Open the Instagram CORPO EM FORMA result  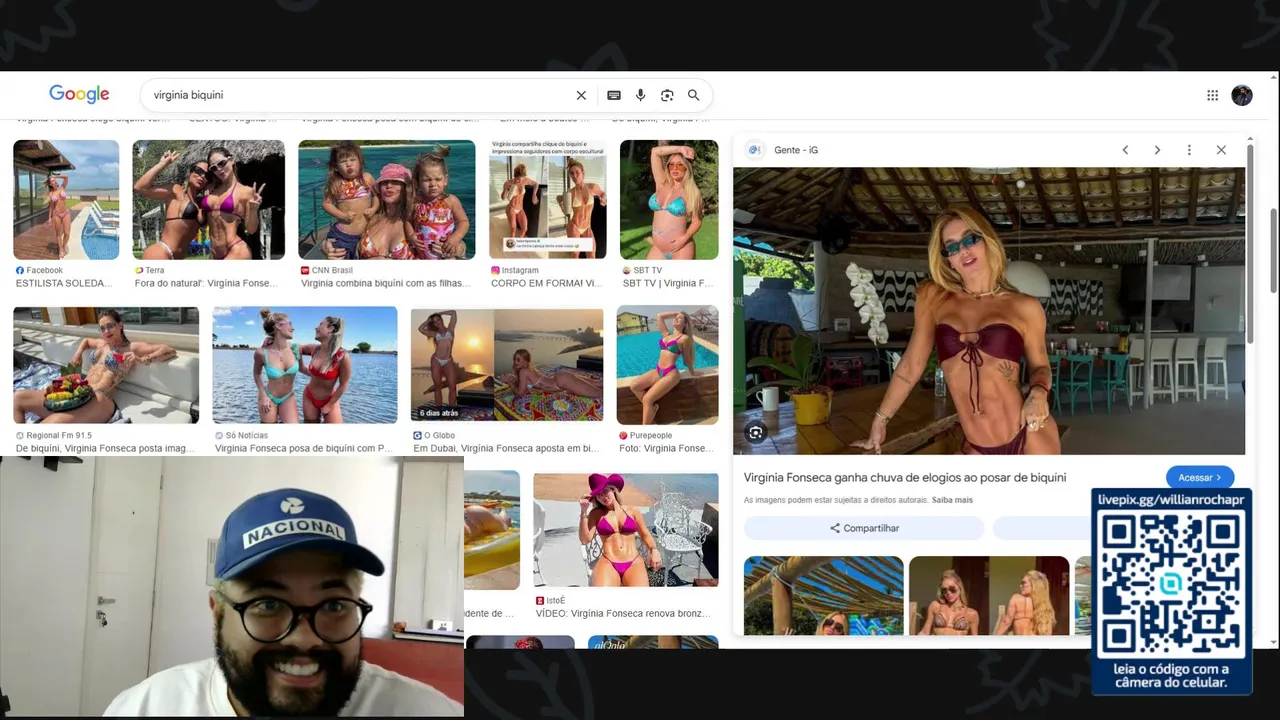coord(547,200)
